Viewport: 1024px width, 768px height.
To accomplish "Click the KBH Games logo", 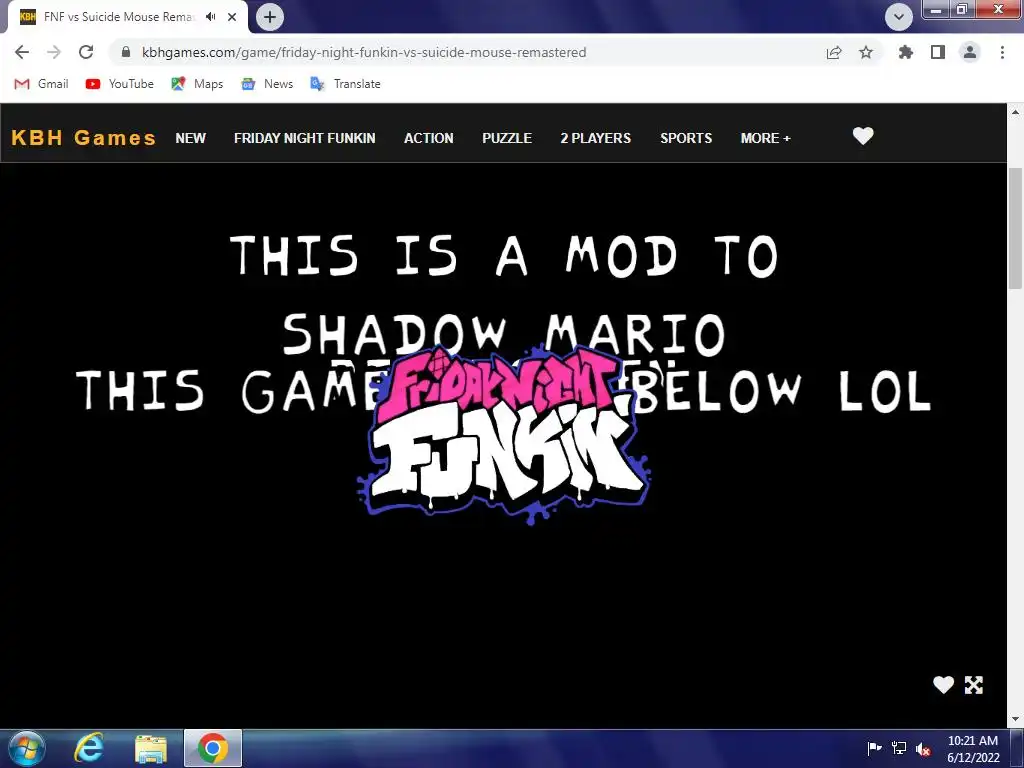I will pos(84,138).
